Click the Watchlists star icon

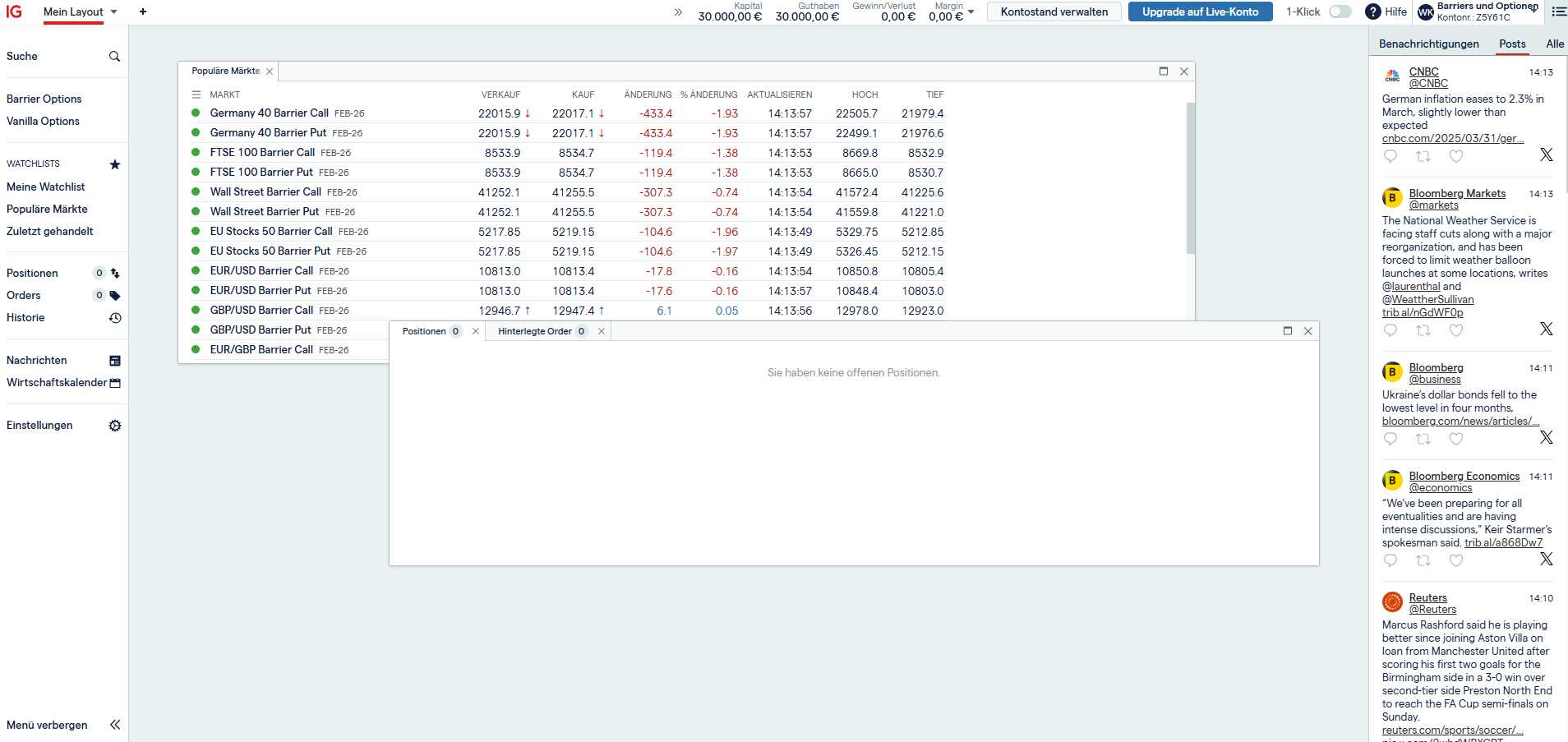click(115, 164)
